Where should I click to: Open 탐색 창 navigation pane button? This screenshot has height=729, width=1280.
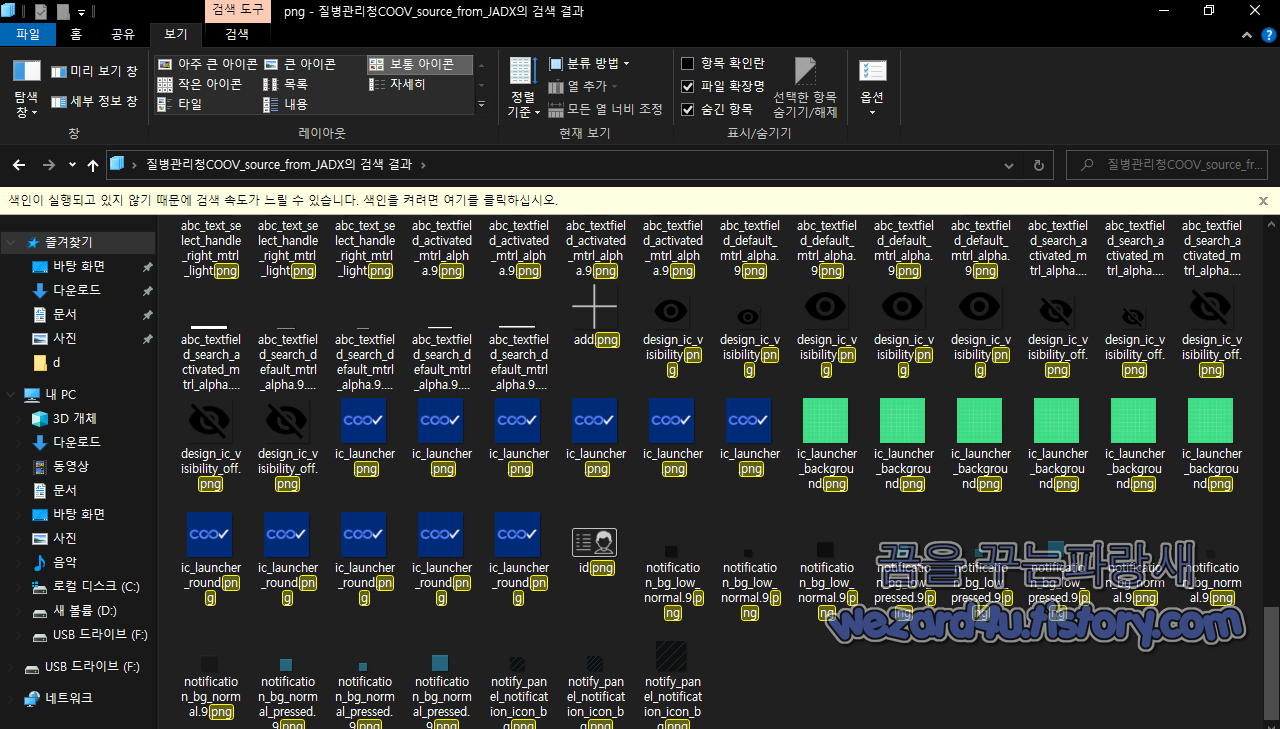26,89
